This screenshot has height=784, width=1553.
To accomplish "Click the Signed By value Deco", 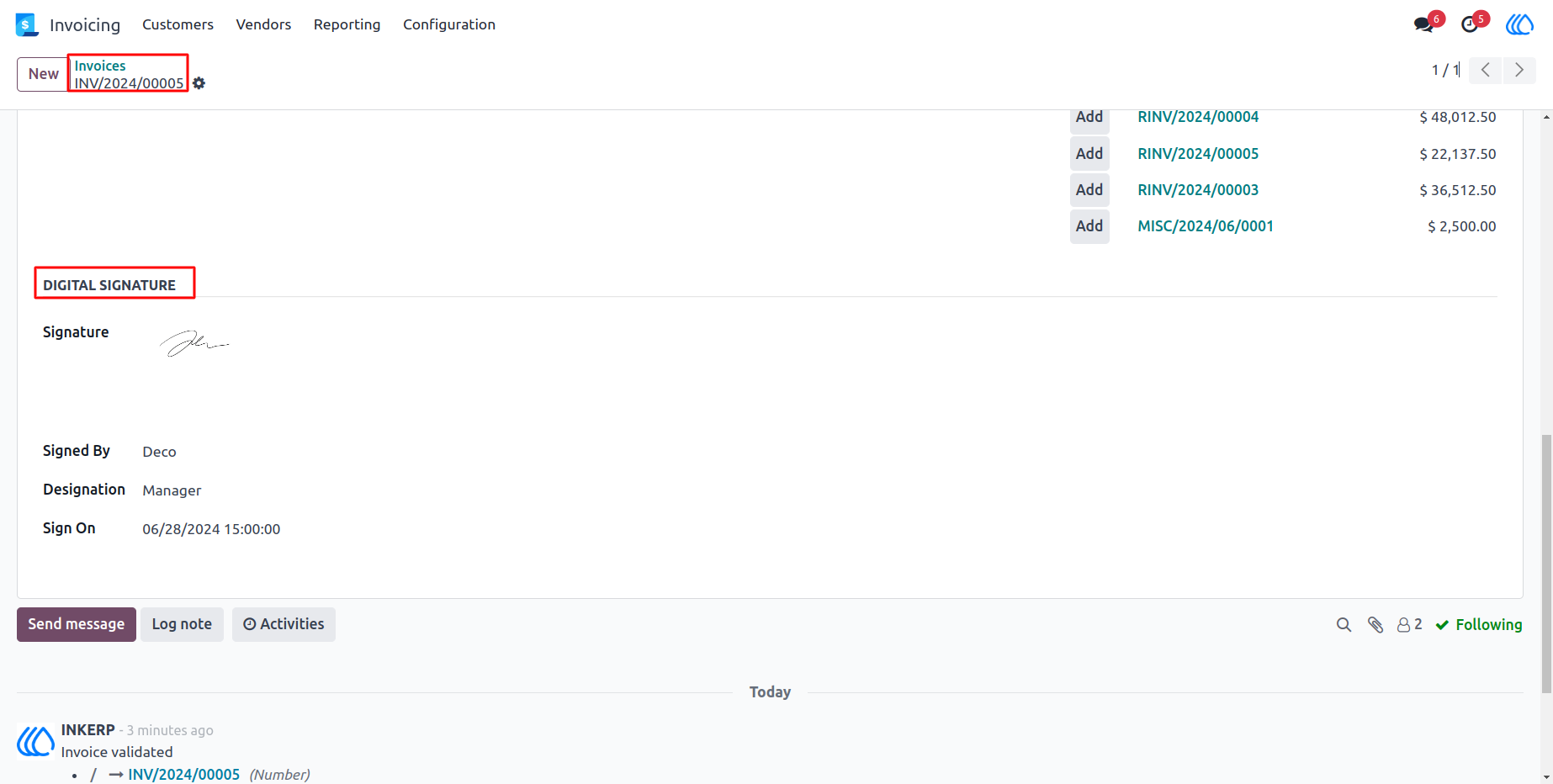I will [x=159, y=452].
